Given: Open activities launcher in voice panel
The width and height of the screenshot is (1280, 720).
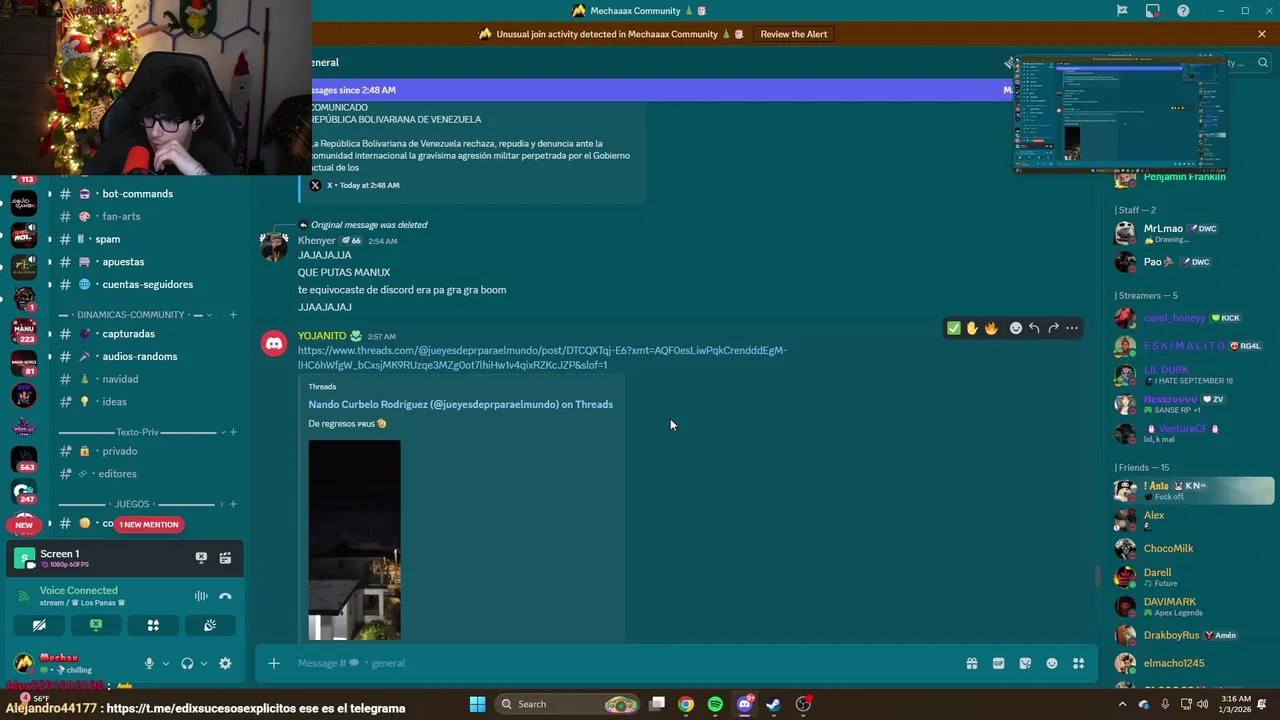Looking at the screenshot, I should (153, 625).
